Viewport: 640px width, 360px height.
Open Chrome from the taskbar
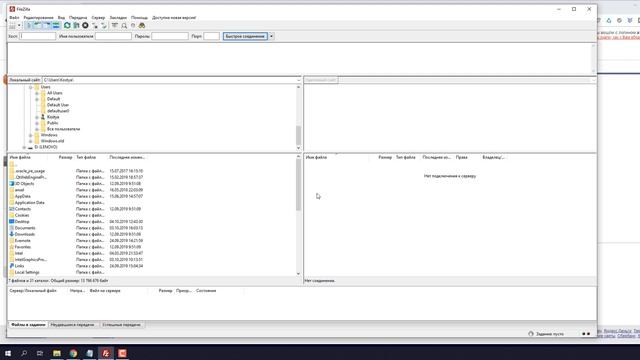point(73,353)
